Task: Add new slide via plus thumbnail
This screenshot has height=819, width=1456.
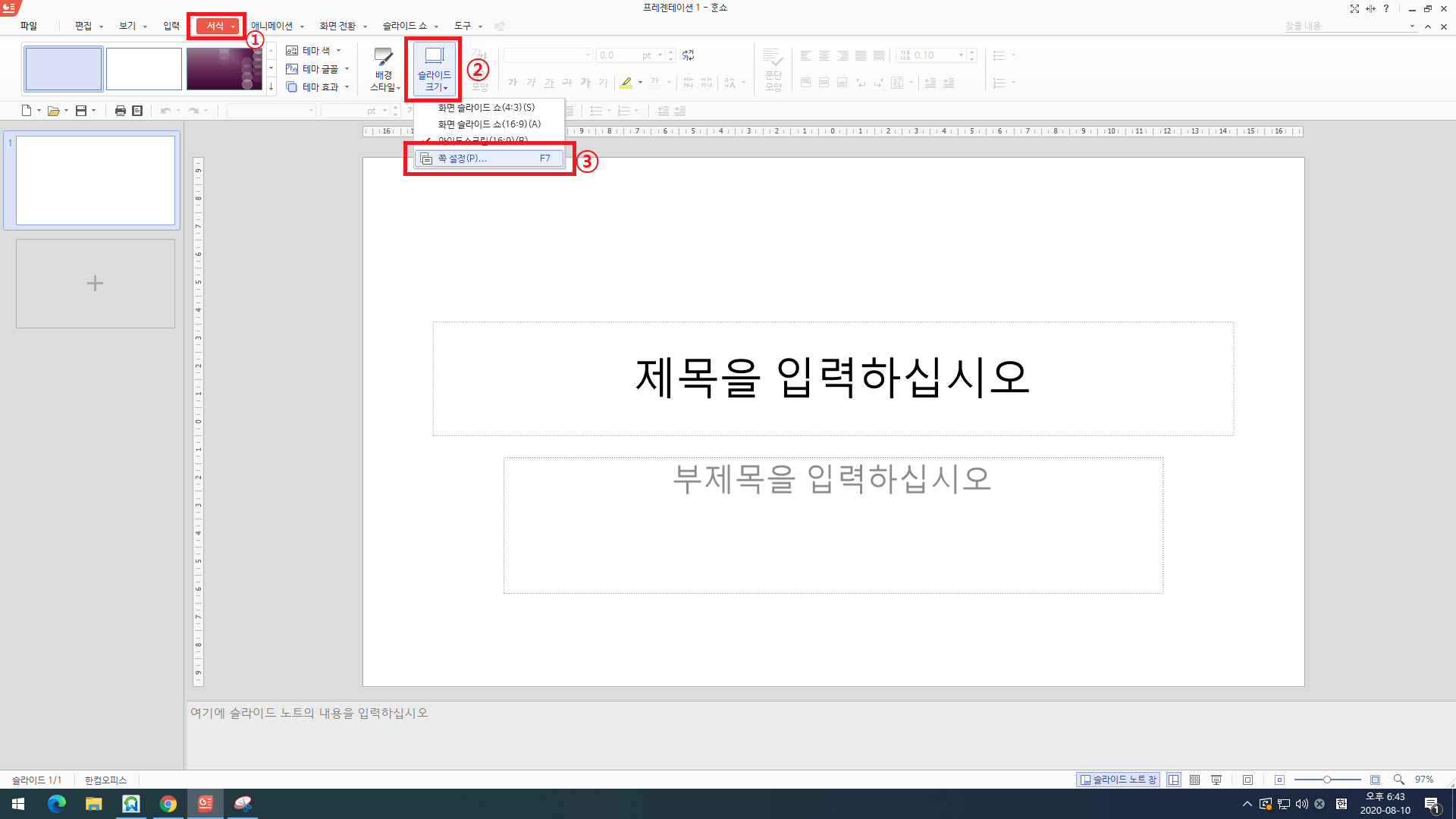Action: pyautogui.click(x=96, y=284)
